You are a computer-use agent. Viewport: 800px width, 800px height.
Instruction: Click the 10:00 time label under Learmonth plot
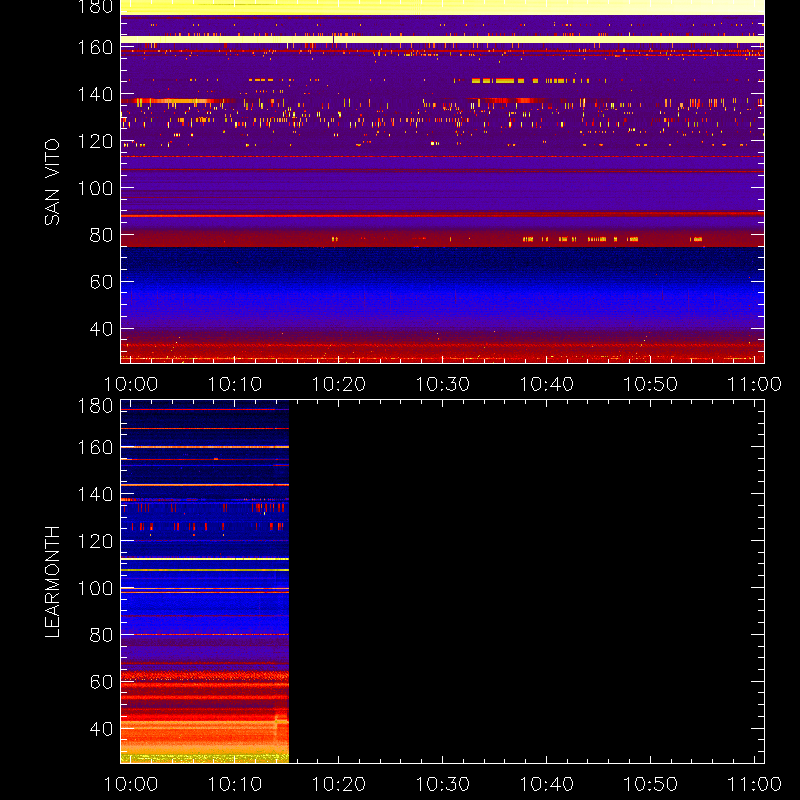pos(131,784)
